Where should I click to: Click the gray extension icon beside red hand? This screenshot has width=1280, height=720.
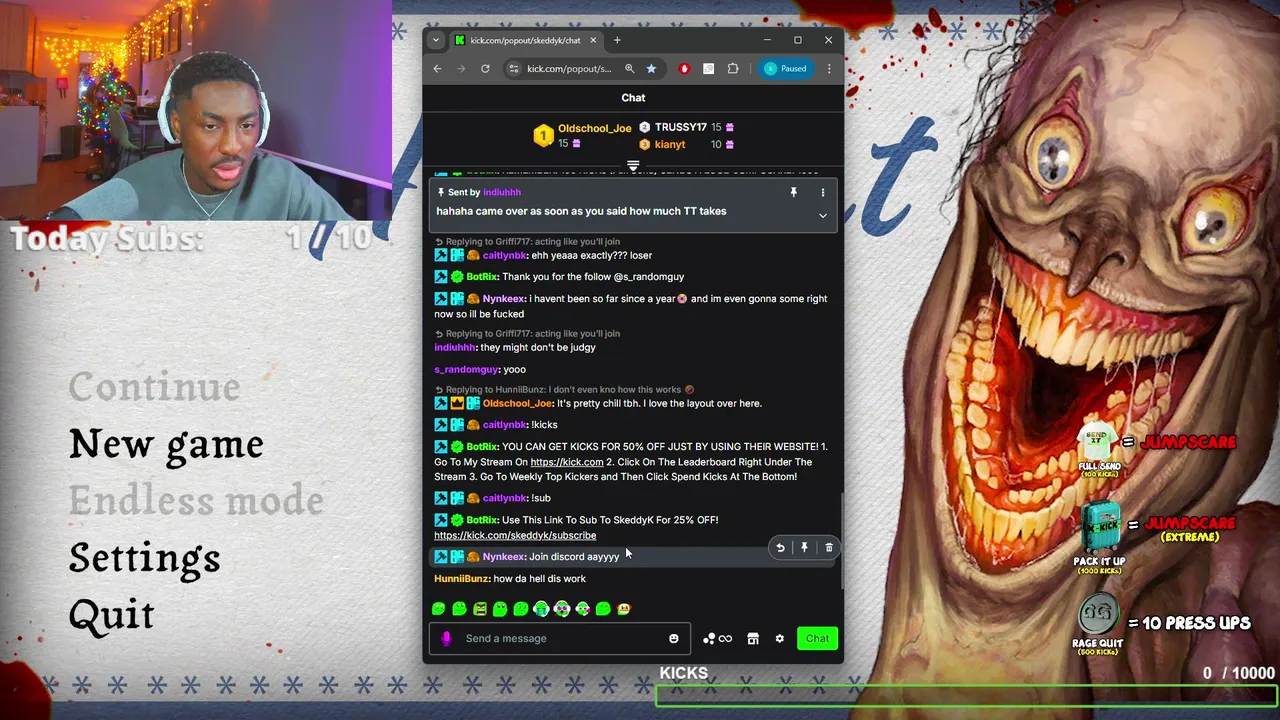pyautogui.click(x=708, y=69)
